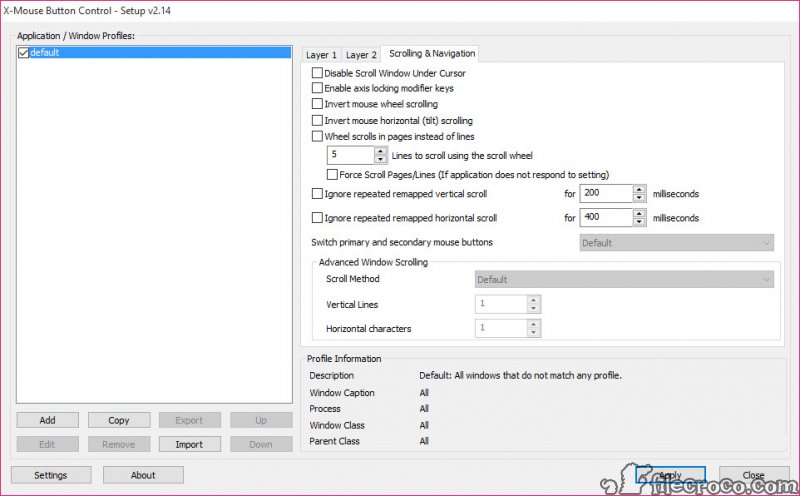Viewport: 800px width, 496px height.
Task: Click the 400 milliseconds field
Action: tap(607, 217)
